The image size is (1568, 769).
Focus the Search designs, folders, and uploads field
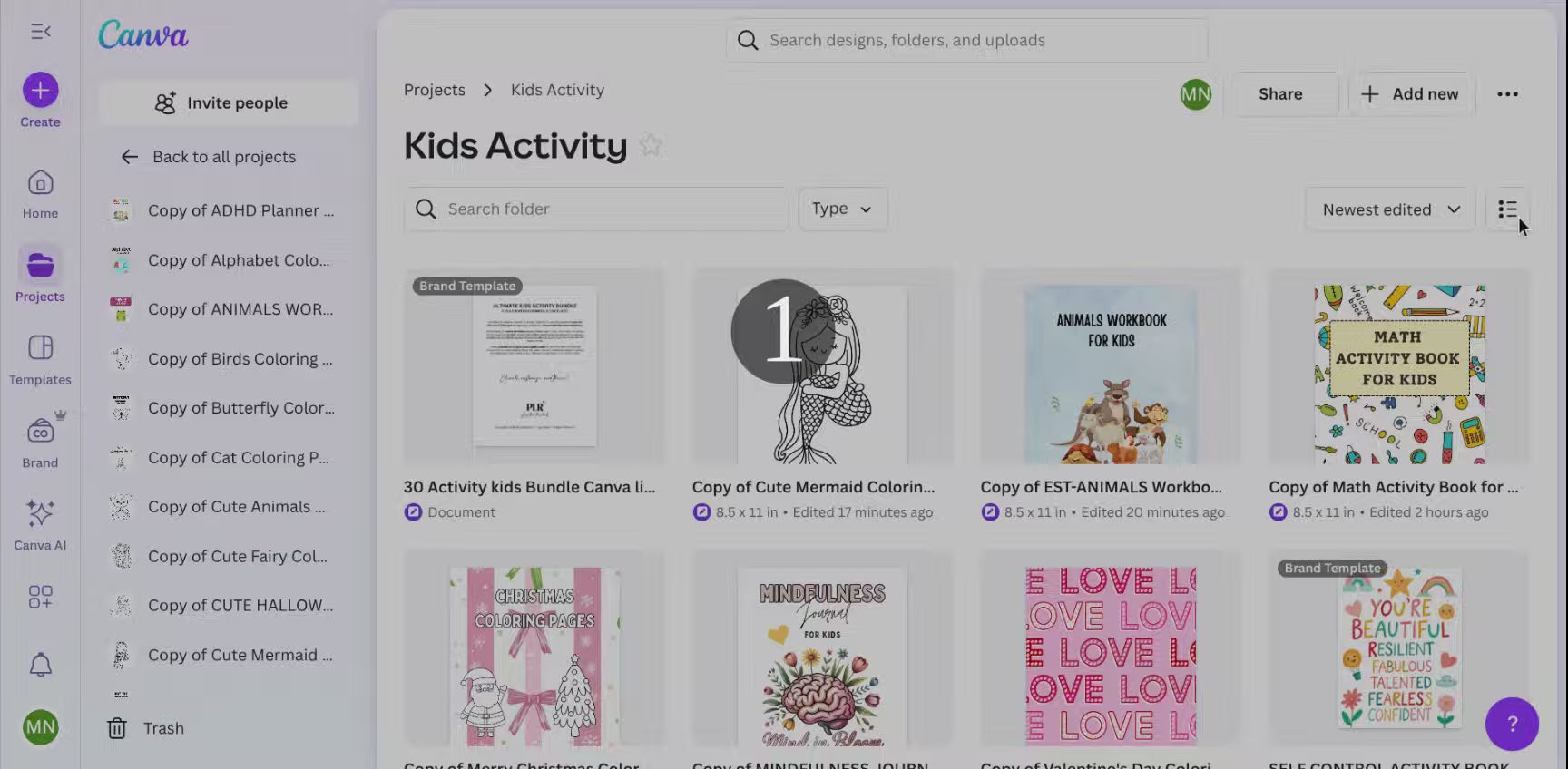pos(966,40)
